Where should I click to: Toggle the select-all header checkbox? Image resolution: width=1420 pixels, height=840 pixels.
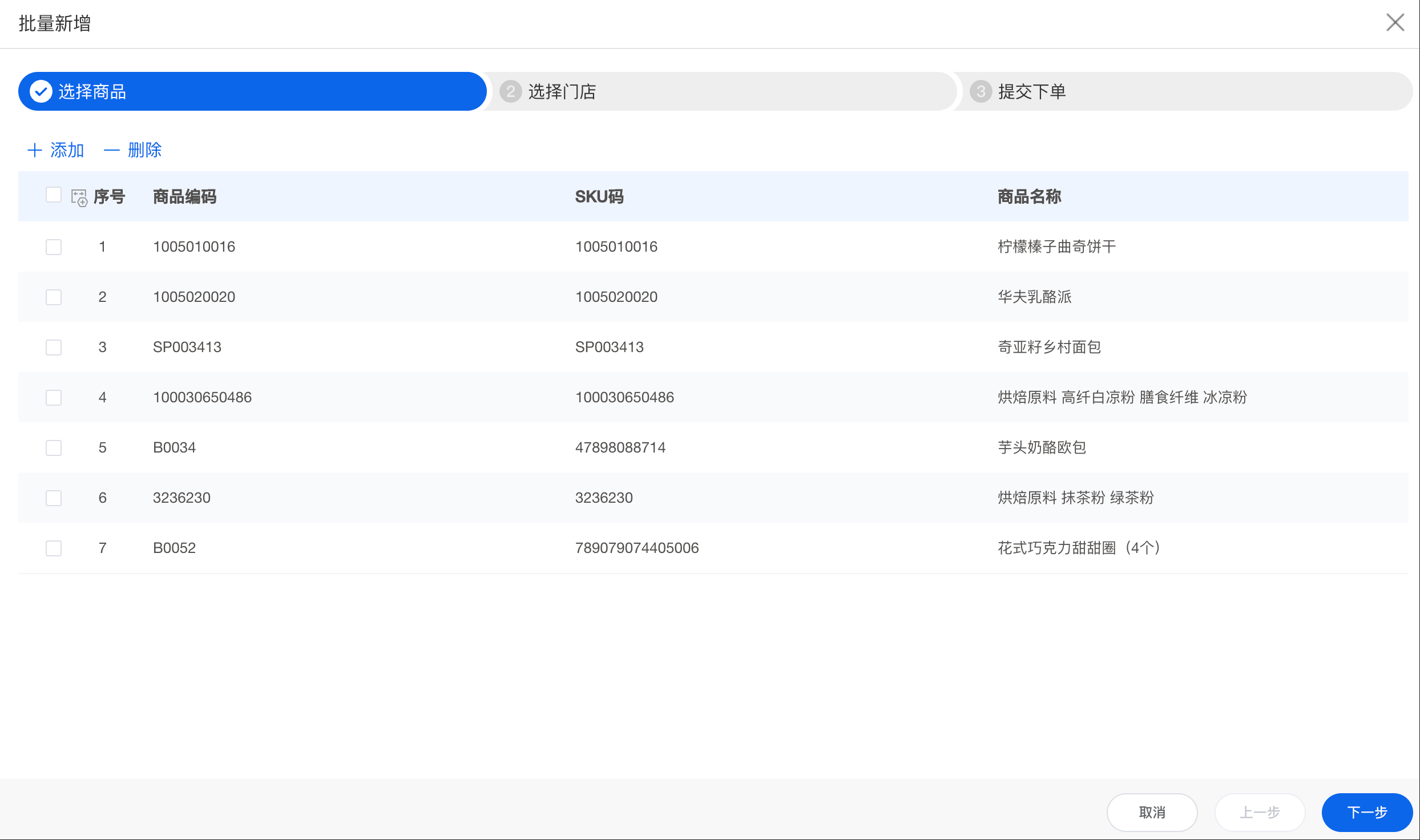click(x=54, y=195)
